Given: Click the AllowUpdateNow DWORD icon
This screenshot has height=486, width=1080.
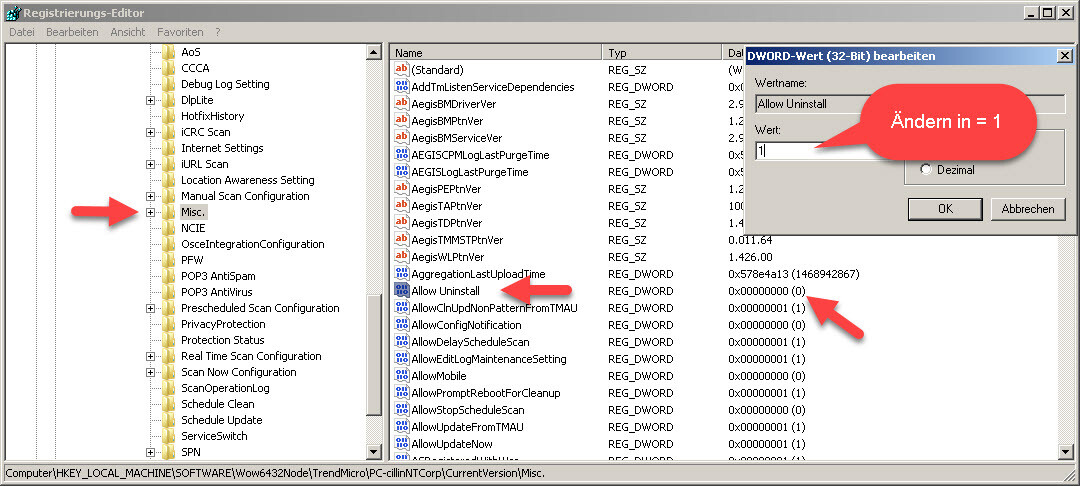Looking at the screenshot, I should (402, 444).
